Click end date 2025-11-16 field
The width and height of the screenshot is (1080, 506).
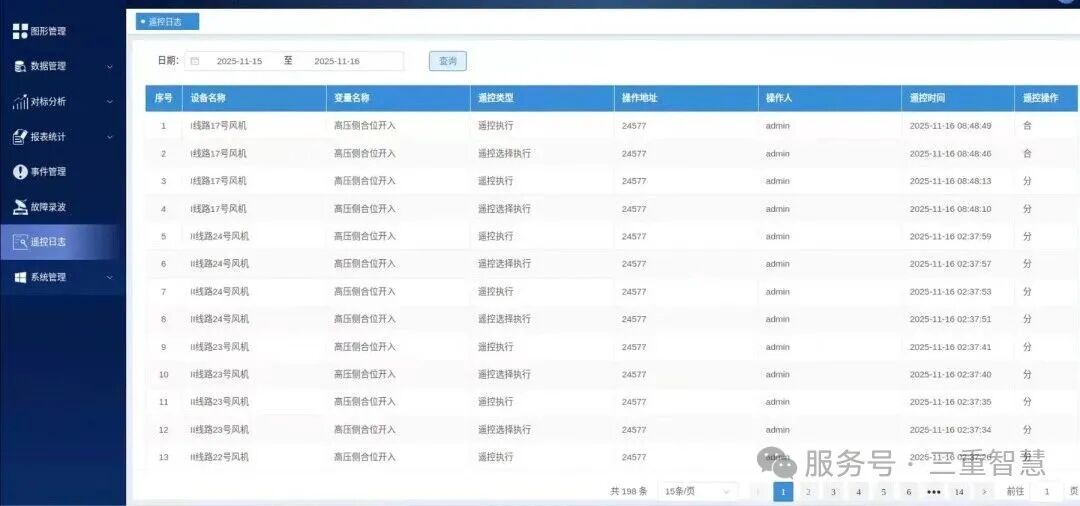(x=337, y=61)
